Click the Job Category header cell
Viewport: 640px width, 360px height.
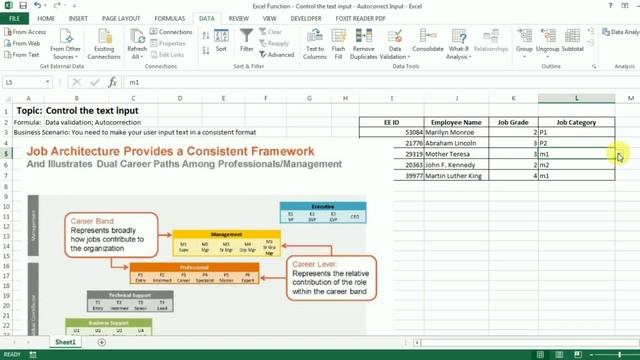[576, 122]
